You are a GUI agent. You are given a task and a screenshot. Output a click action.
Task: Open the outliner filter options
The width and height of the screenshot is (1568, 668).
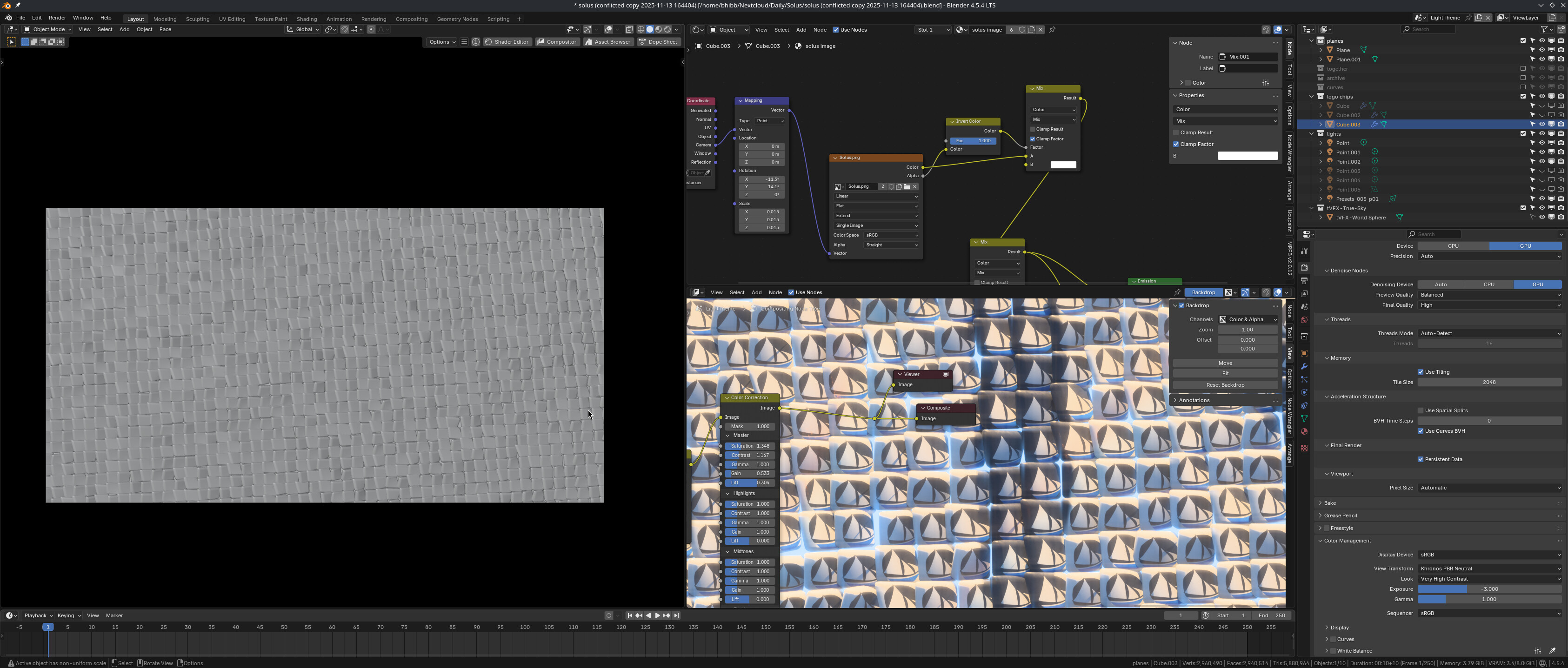[1547, 29]
